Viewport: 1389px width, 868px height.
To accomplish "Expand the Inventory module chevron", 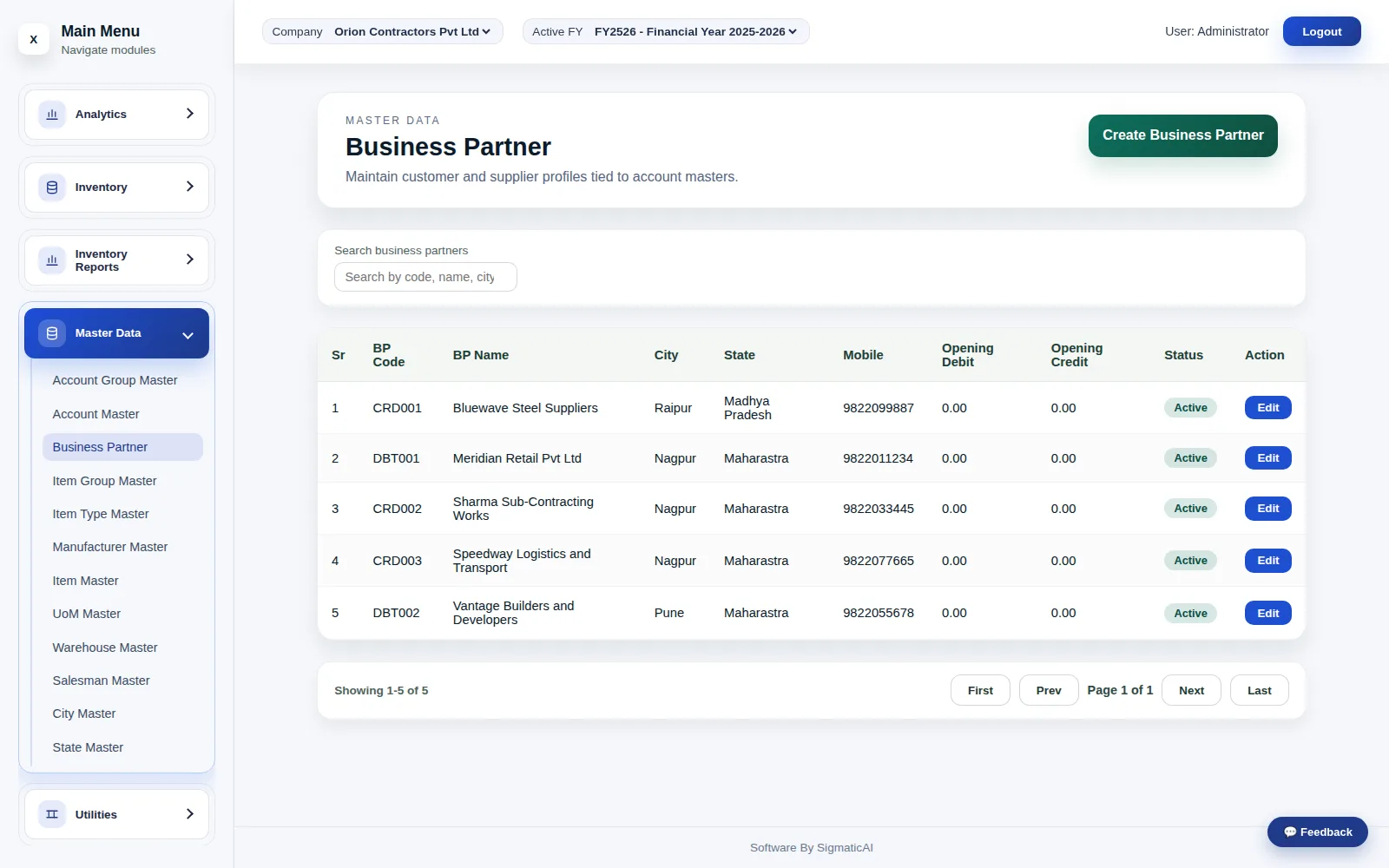I will click(x=189, y=187).
